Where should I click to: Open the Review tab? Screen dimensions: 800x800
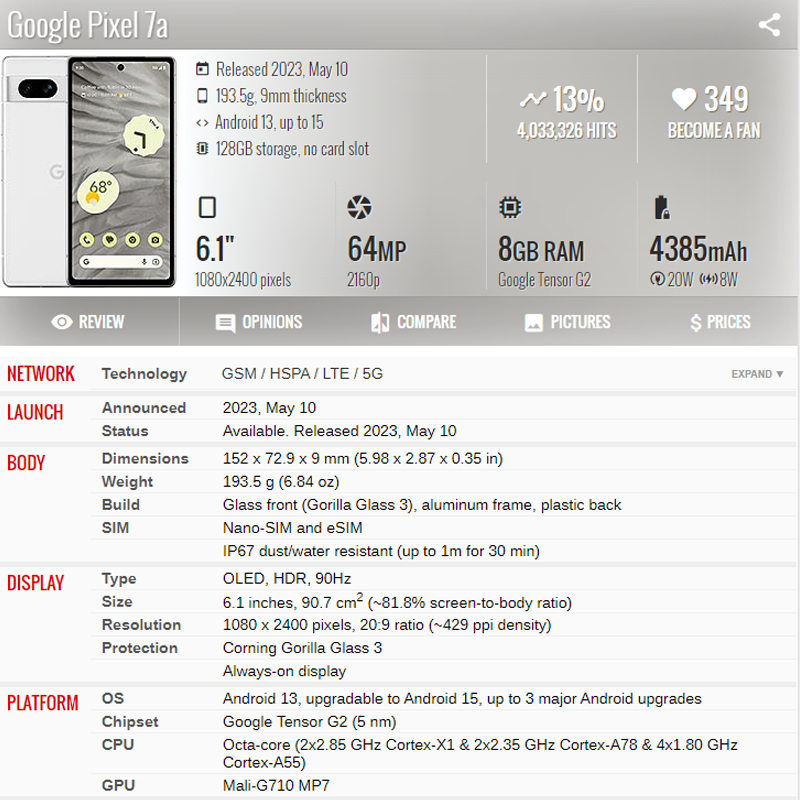click(x=88, y=322)
